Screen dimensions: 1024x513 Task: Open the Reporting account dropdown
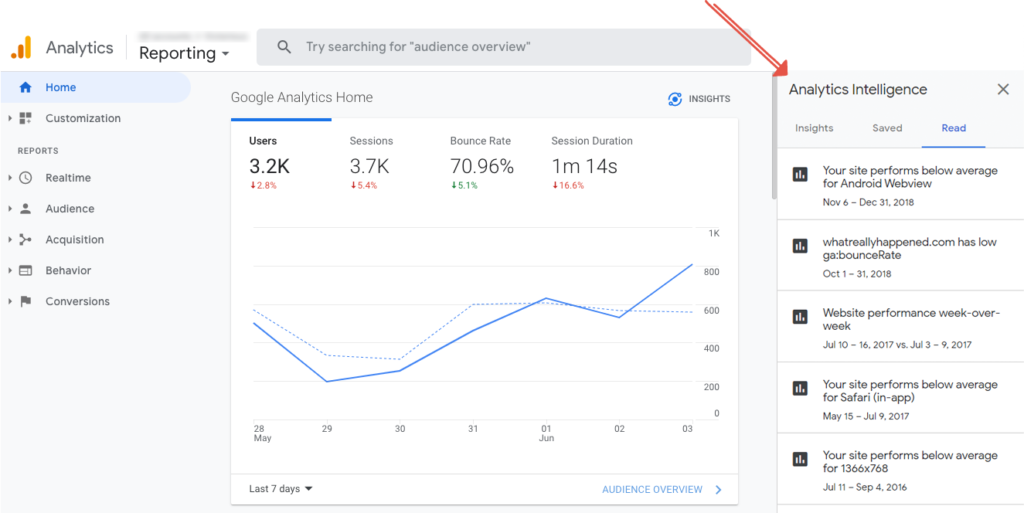(x=184, y=53)
